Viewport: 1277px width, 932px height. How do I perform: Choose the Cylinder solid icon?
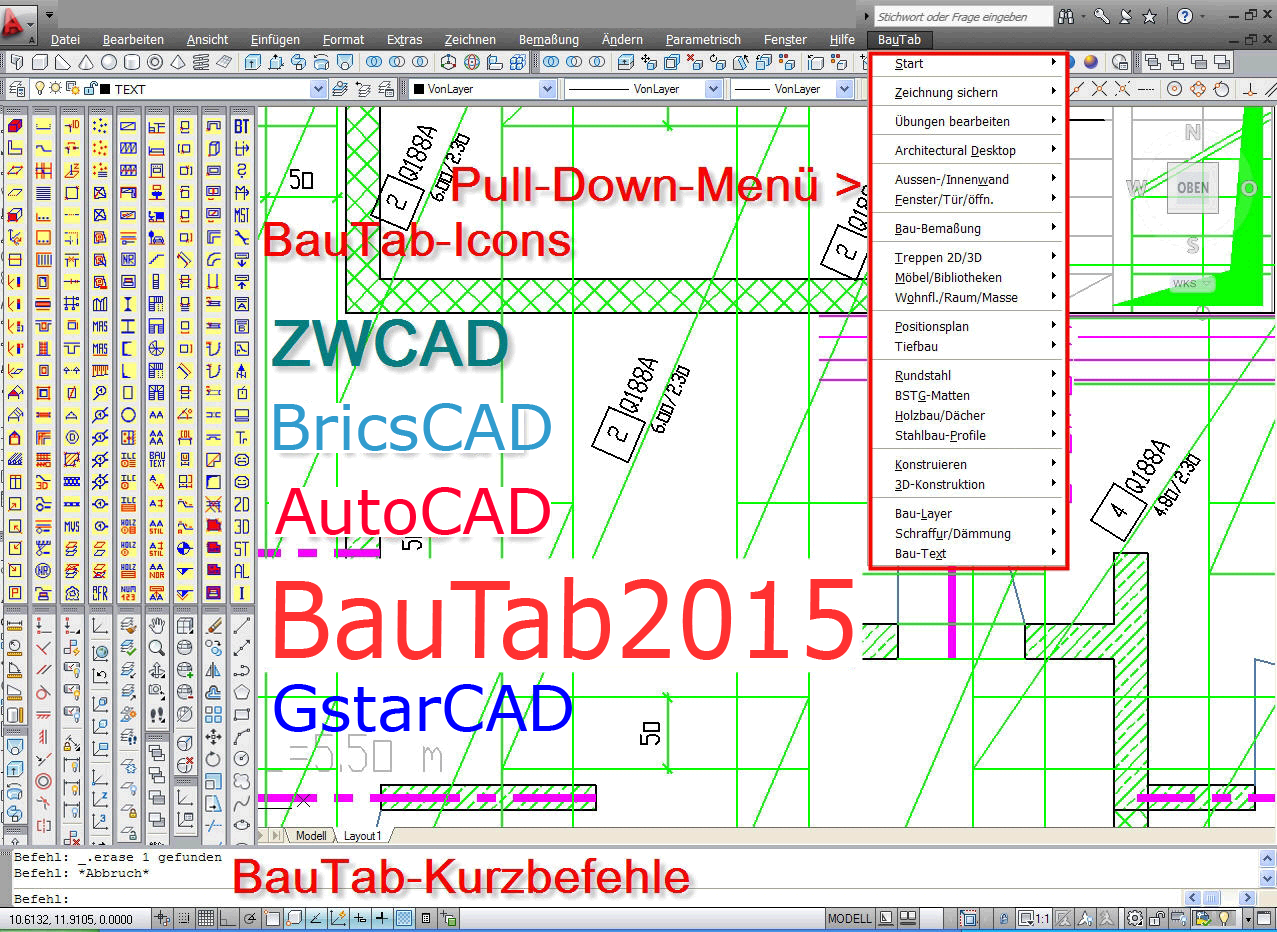point(131,62)
